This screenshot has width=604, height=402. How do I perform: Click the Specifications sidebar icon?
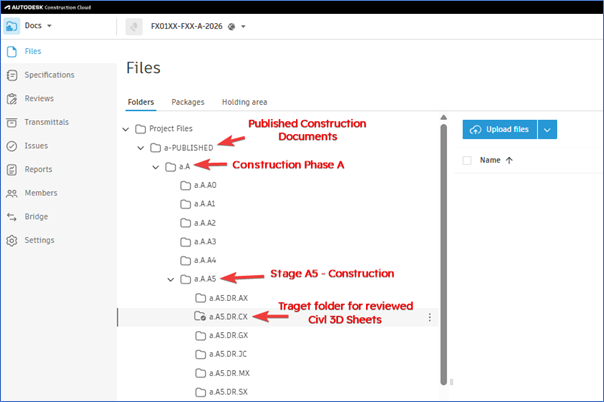12,75
